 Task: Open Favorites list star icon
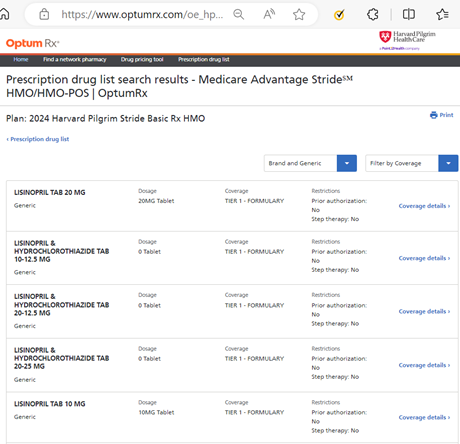pyautogui.click(x=442, y=14)
